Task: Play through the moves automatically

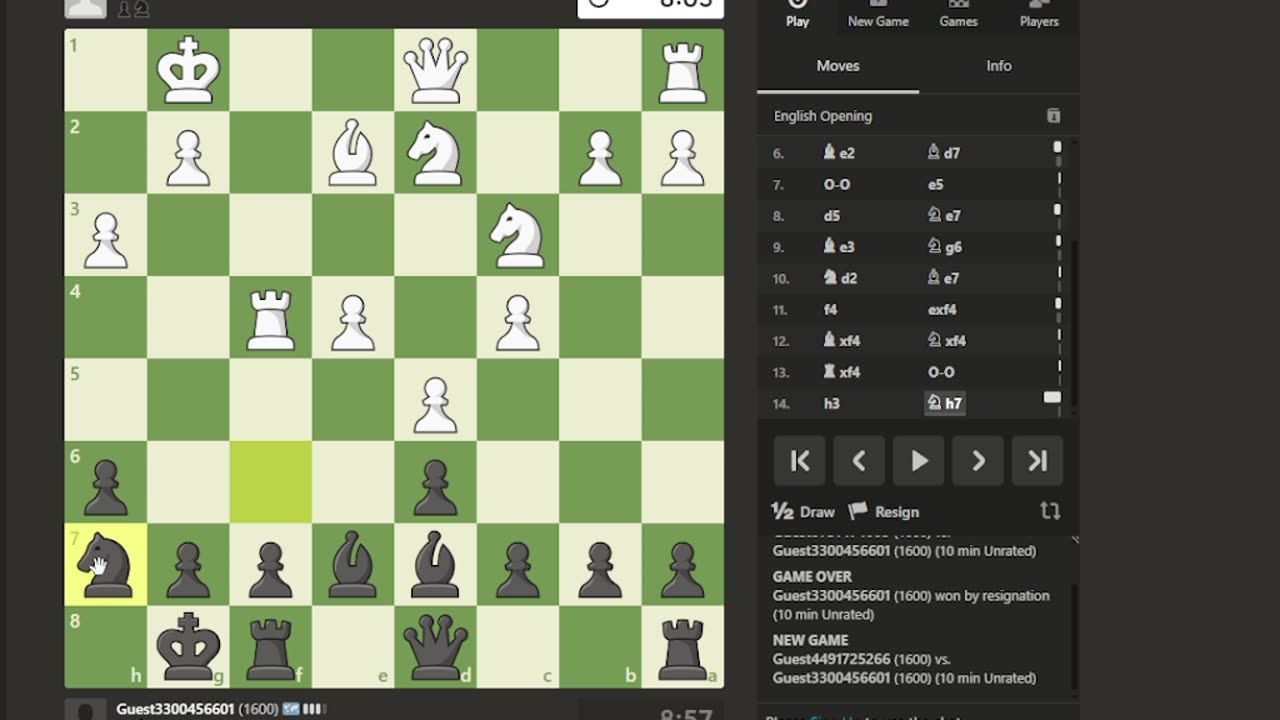Action: (x=919, y=460)
